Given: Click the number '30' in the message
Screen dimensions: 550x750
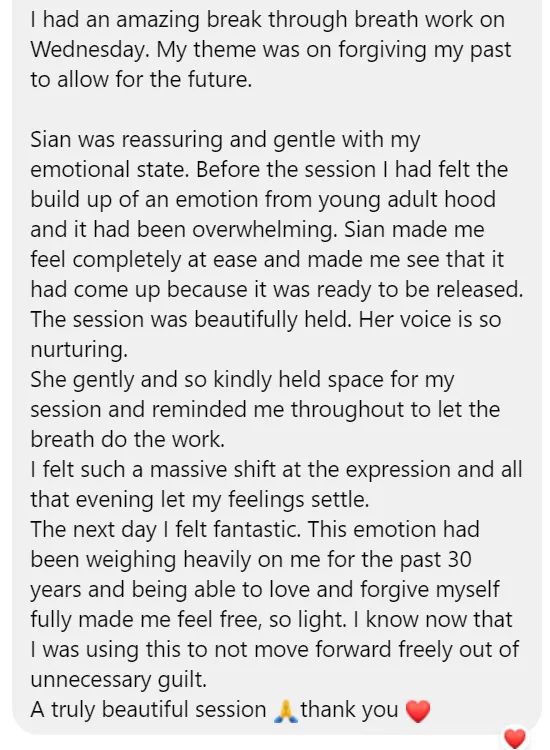Looking at the screenshot, I should click(460, 560).
